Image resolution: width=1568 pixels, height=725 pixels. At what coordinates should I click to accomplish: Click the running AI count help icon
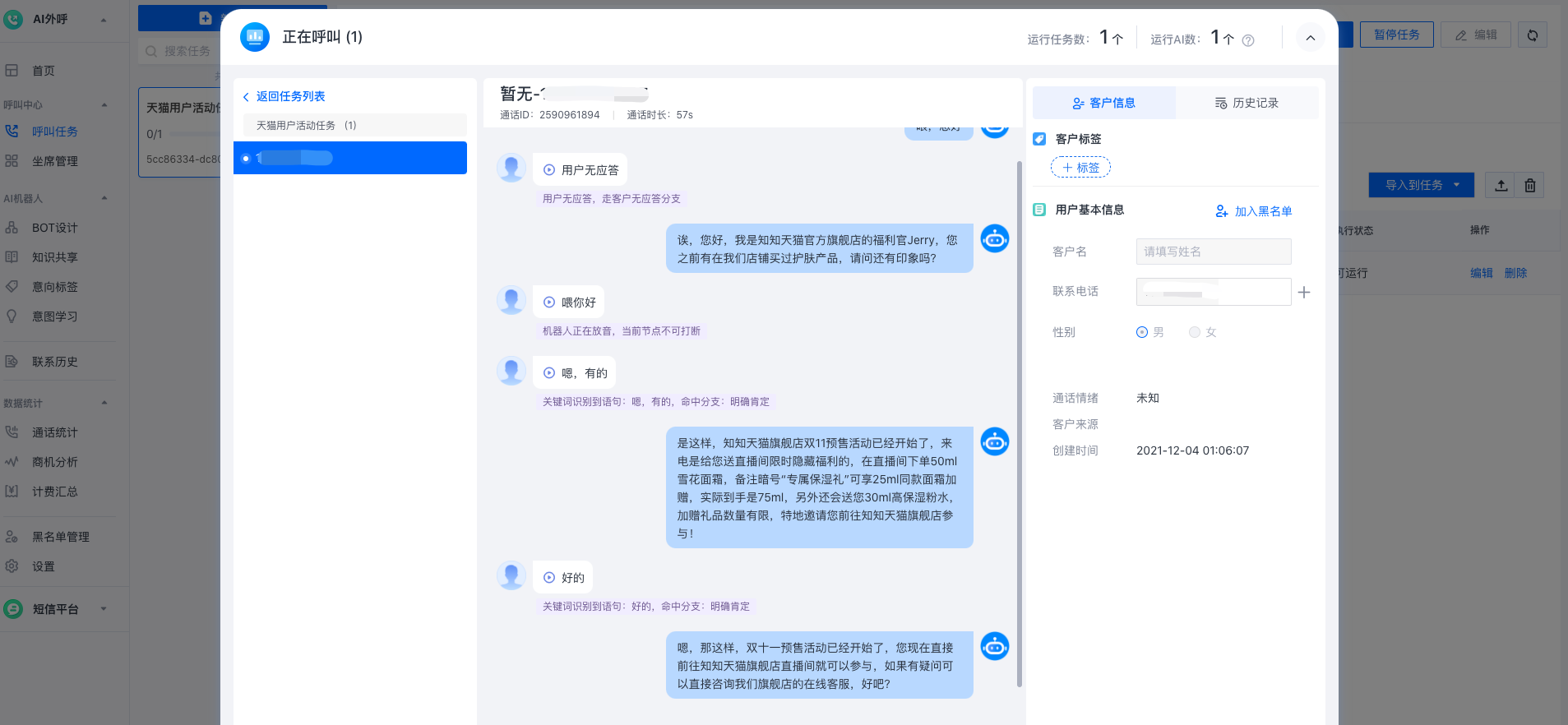1248,40
